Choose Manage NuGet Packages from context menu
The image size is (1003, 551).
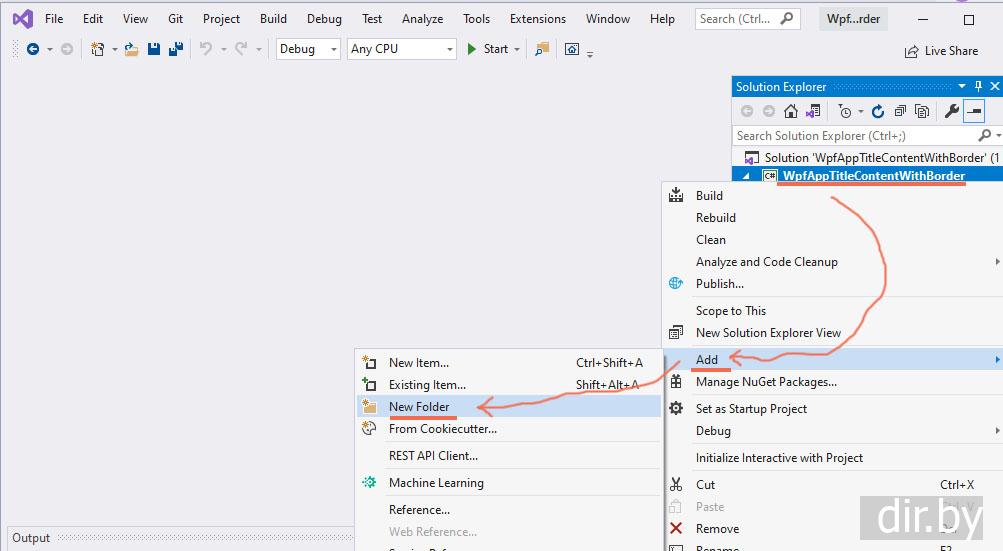(766, 382)
